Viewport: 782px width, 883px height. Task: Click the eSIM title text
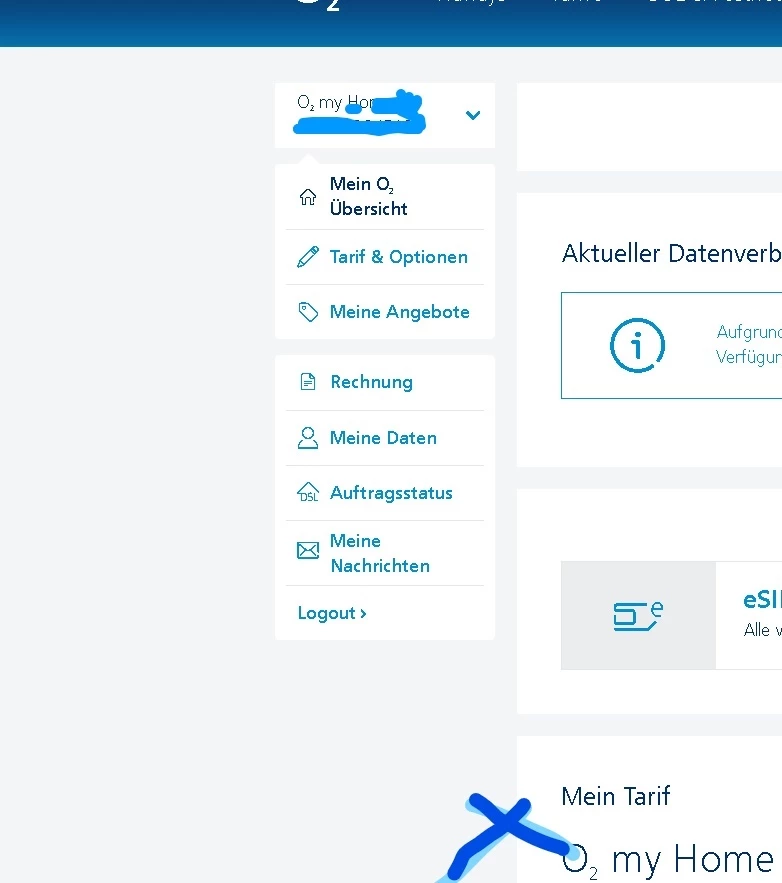coord(762,600)
